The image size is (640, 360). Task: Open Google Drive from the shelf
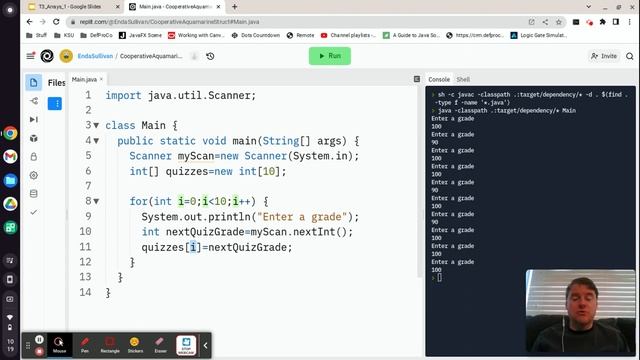(x=10, y=204)
